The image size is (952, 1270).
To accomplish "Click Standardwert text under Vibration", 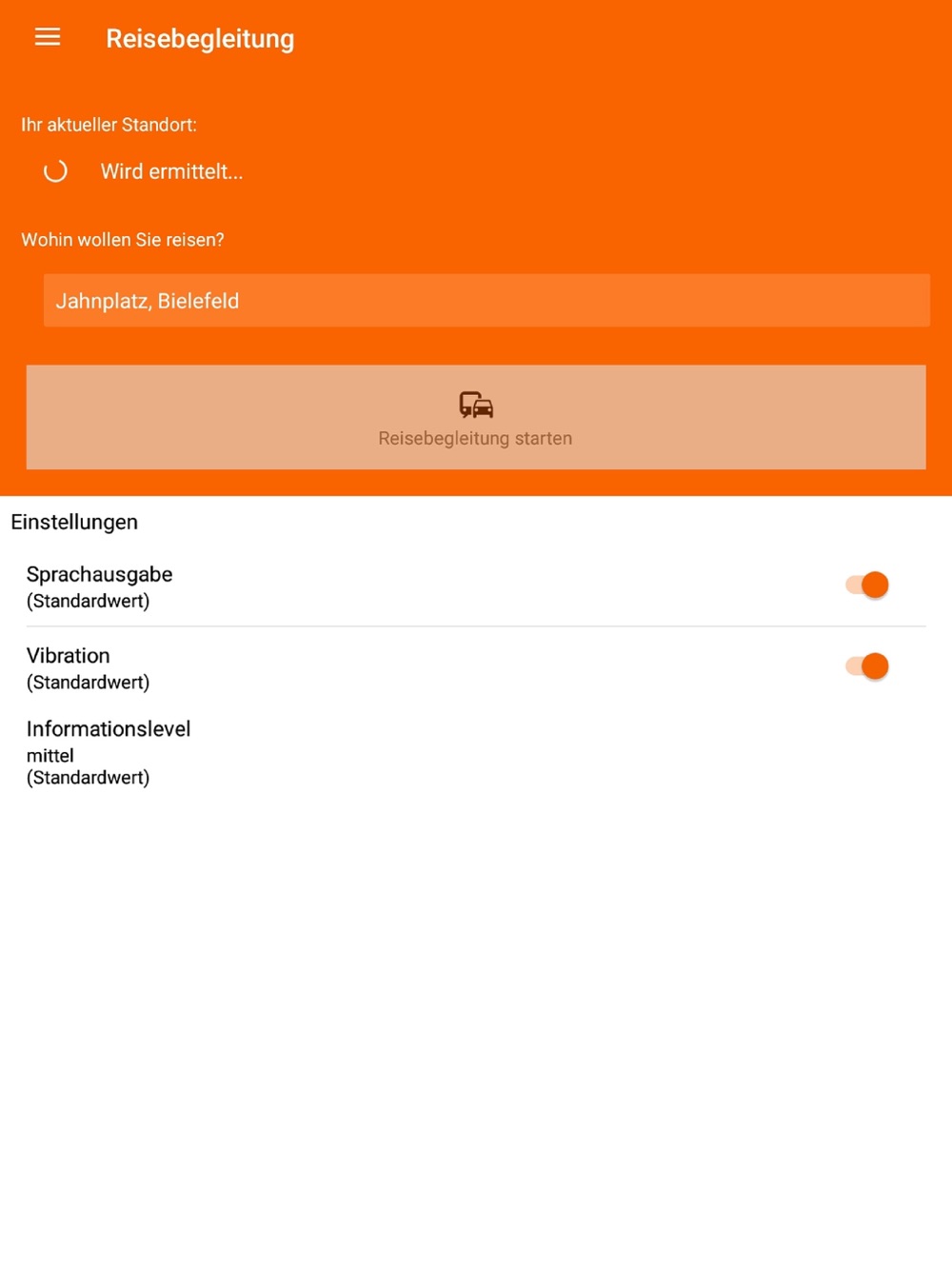I will click(x=88, y=683).
